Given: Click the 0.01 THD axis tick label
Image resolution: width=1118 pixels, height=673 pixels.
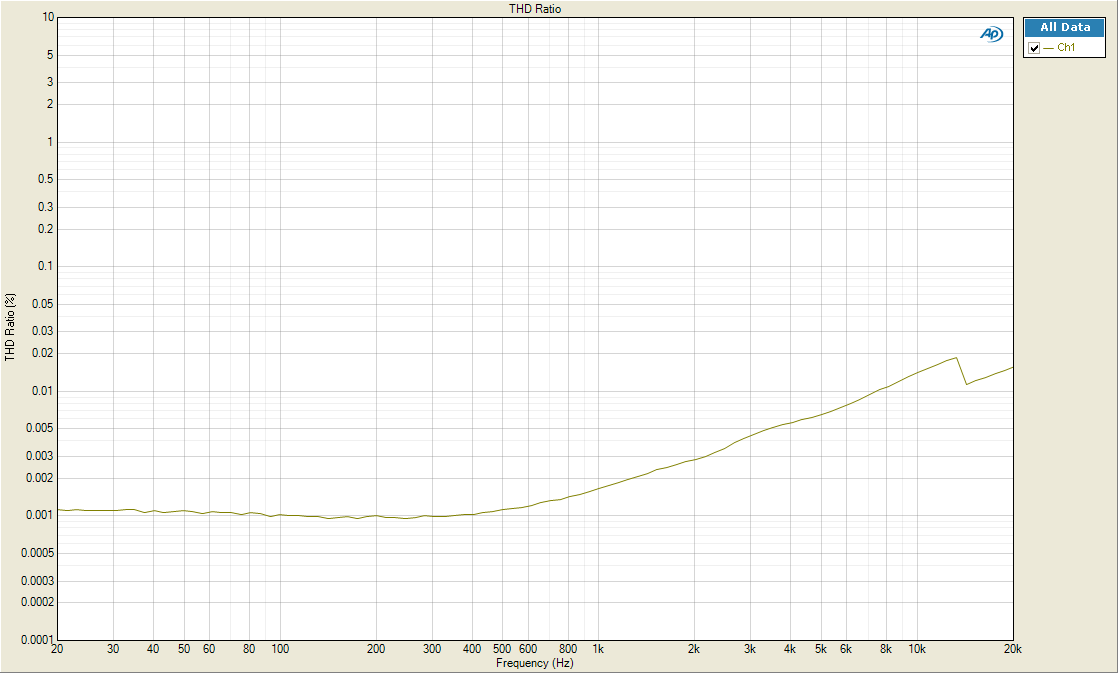Looking at the screenshot, I should pyautogui.click(x=42, y=391).
